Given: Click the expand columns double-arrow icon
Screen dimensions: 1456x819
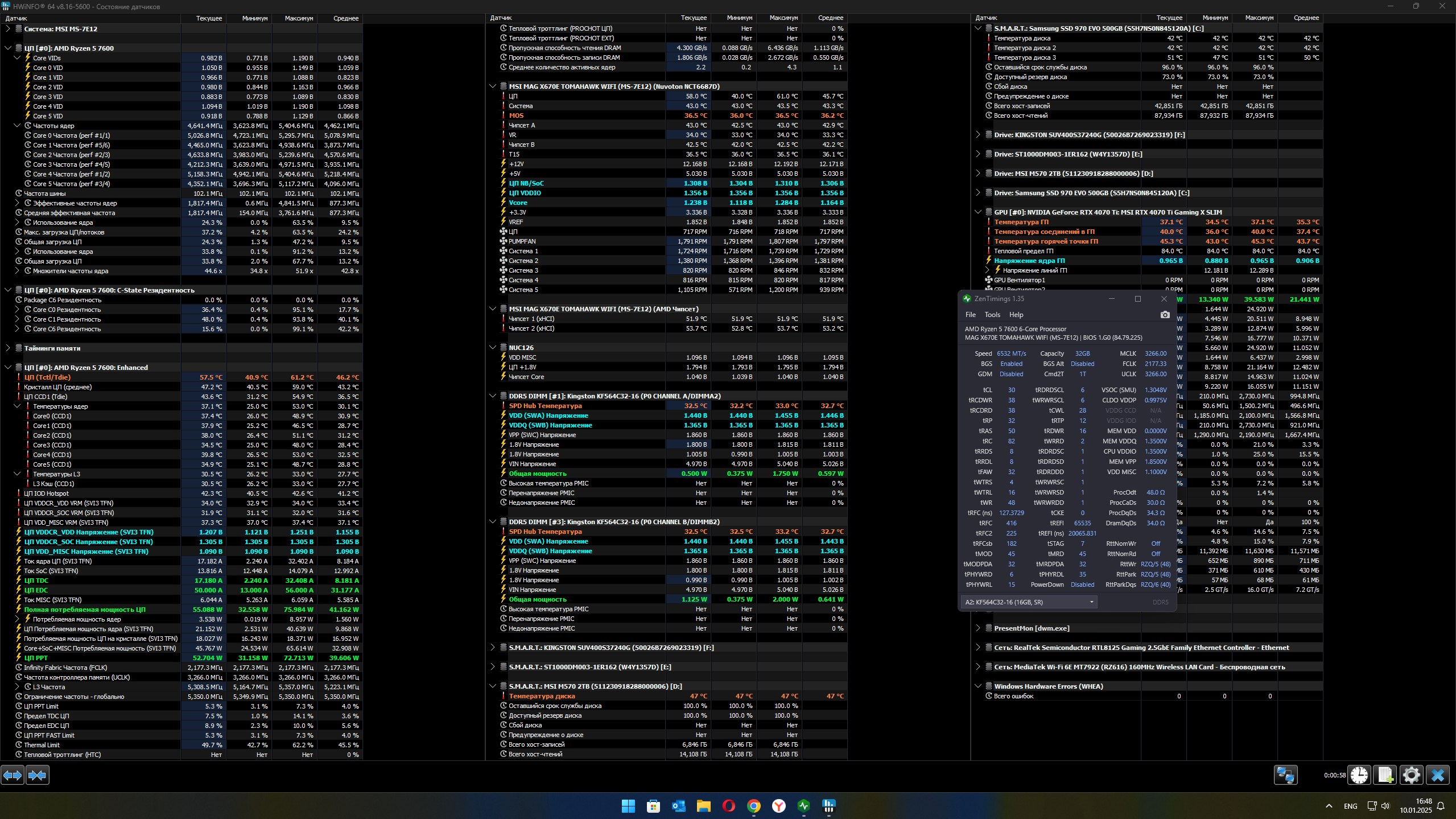Looking at the screenshot, I should [13, 775].
